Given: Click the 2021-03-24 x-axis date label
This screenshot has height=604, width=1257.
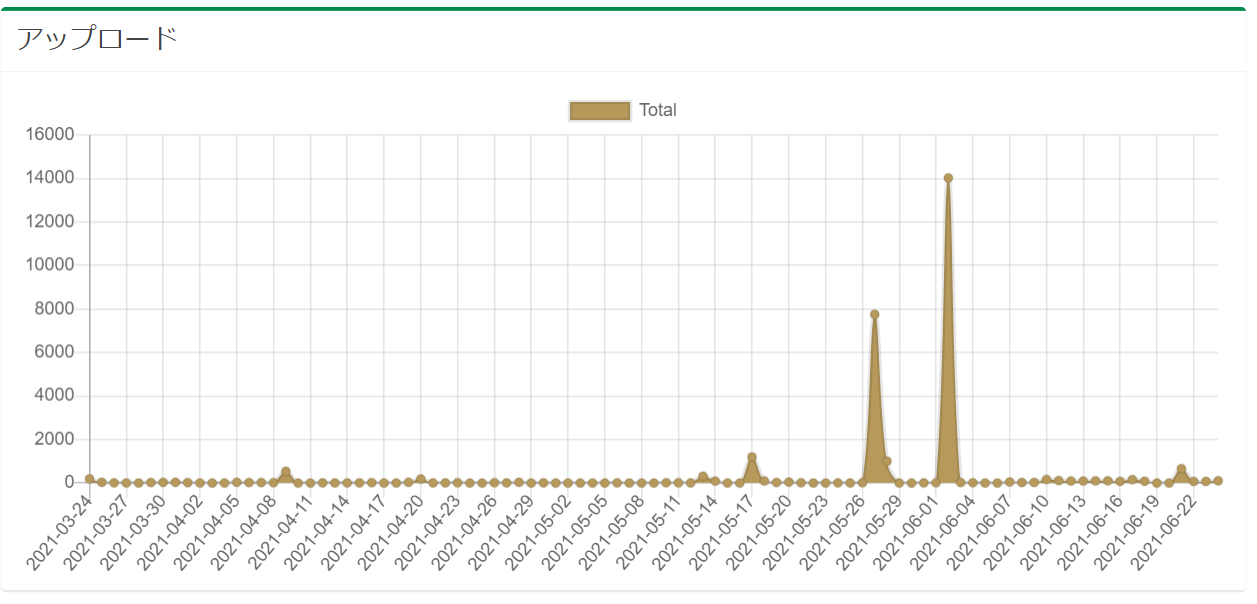Looking at the screenshot, I should (x=60, y=531).
